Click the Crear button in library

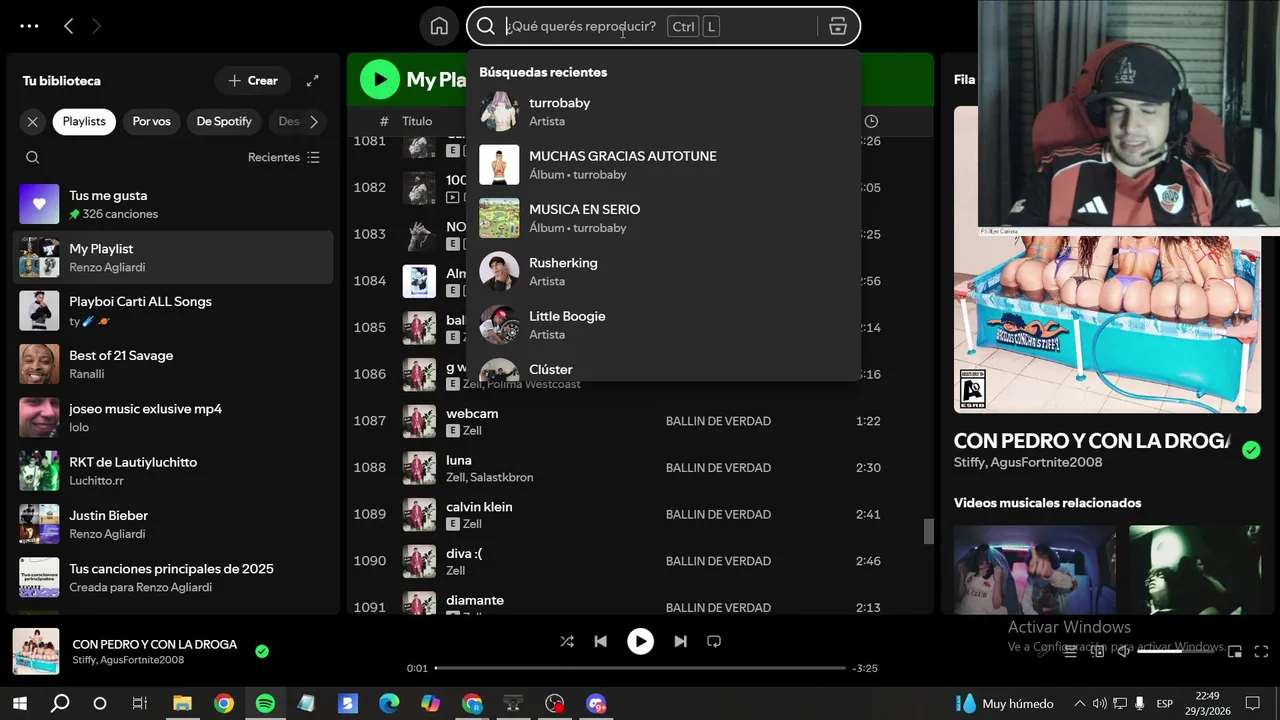click(253, 81)
